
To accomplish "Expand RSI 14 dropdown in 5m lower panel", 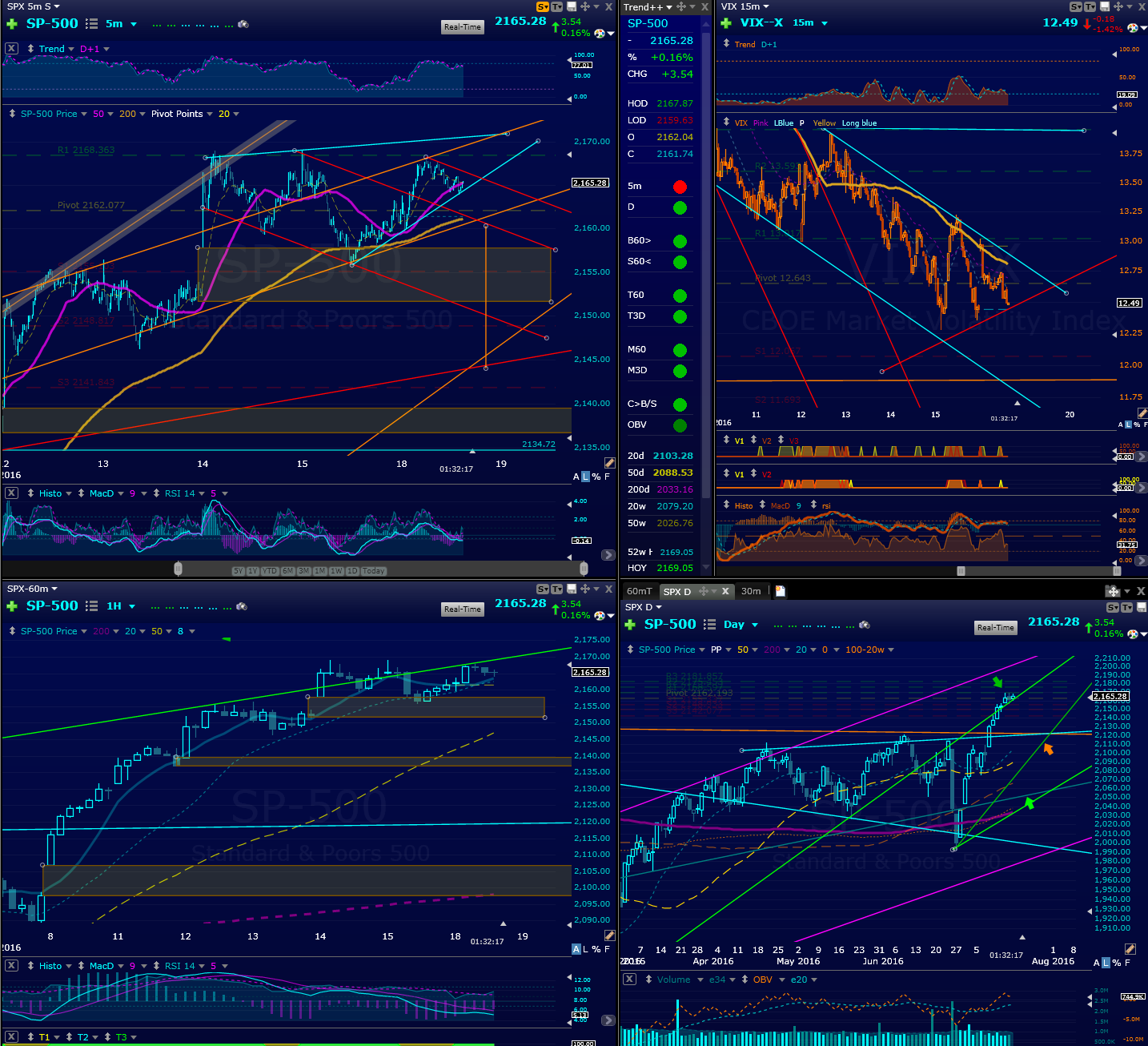I will pos(202,493).
